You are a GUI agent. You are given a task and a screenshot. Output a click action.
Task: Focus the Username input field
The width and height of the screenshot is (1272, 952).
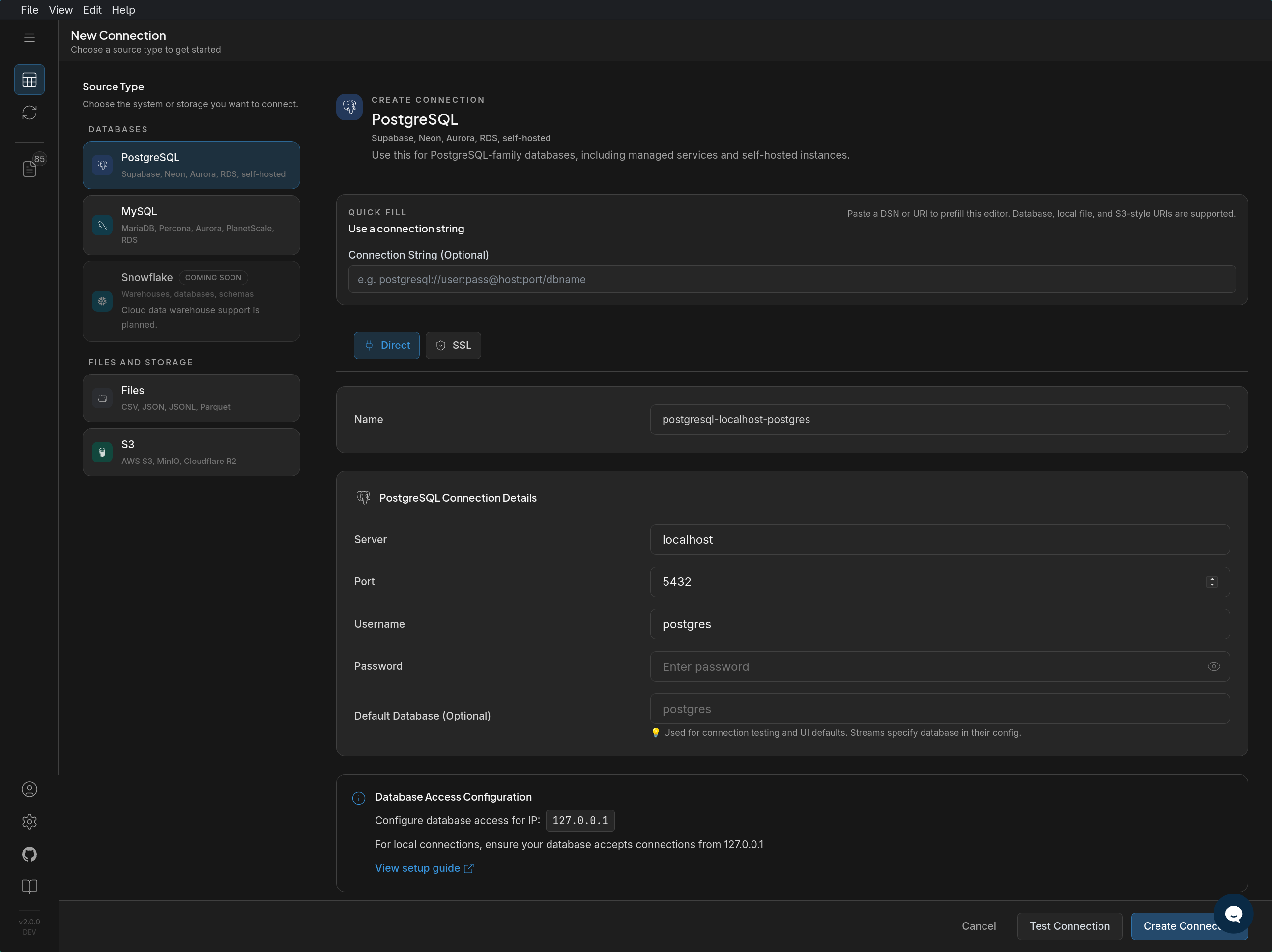940,624
